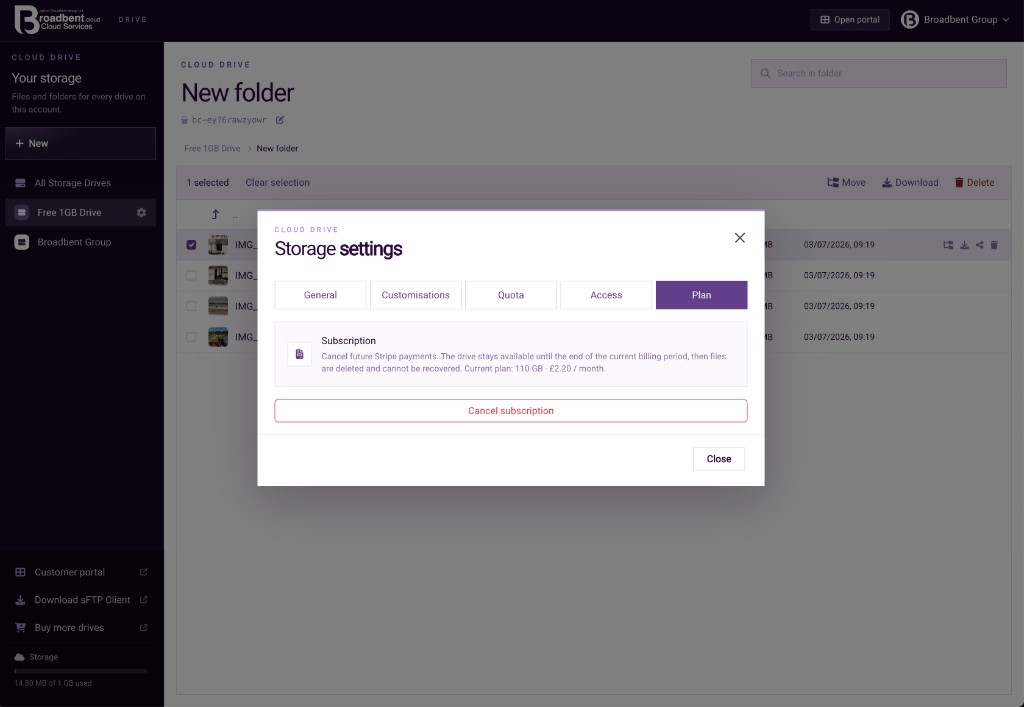Viewport: 1024px width, 707px height.
Task: Click the lock icon beside bc-ey76rawzyowr
Action: tap(185, 120)
